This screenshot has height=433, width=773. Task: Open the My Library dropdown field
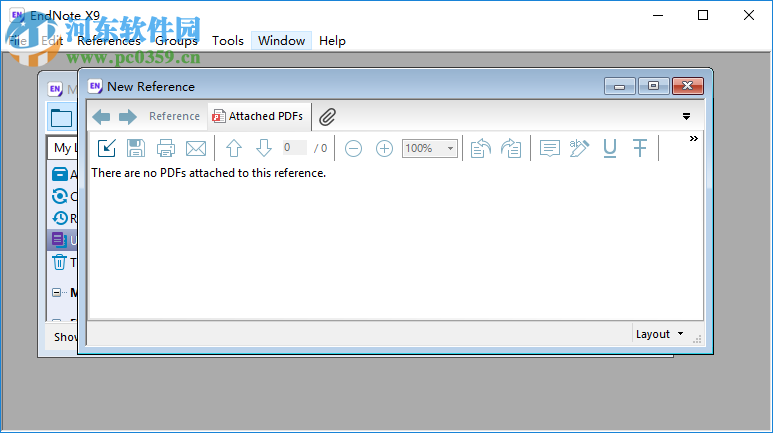pyautogui.click(x=62, y=147)
